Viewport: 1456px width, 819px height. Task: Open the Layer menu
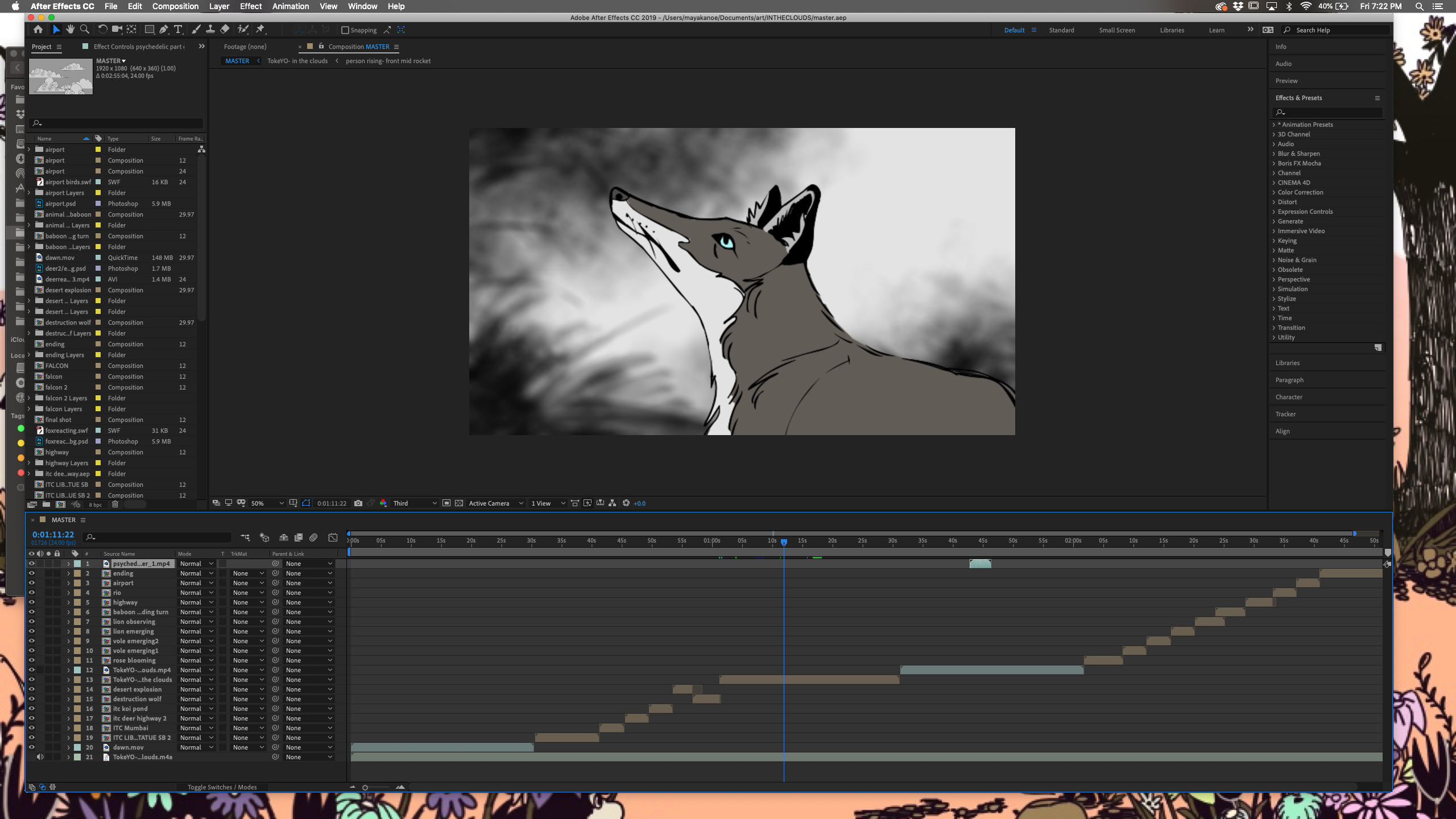(x=219, y=6)
